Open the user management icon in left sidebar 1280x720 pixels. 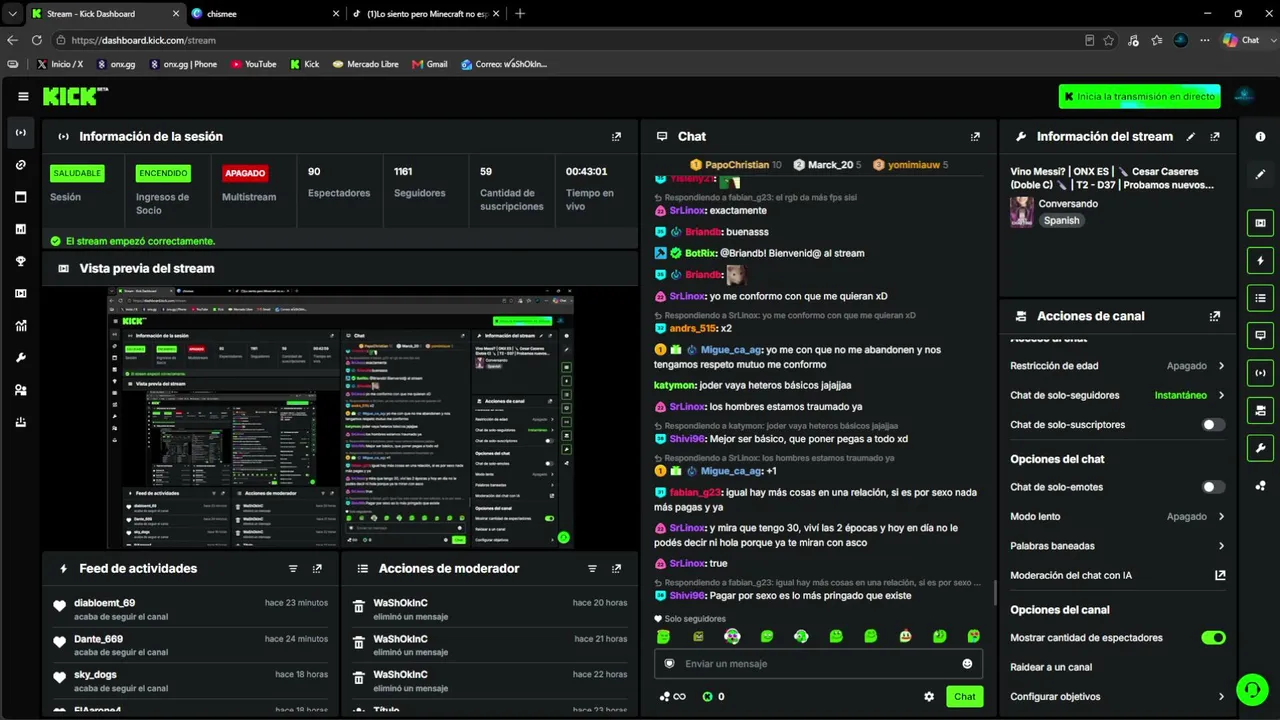[x=21, y=389]
